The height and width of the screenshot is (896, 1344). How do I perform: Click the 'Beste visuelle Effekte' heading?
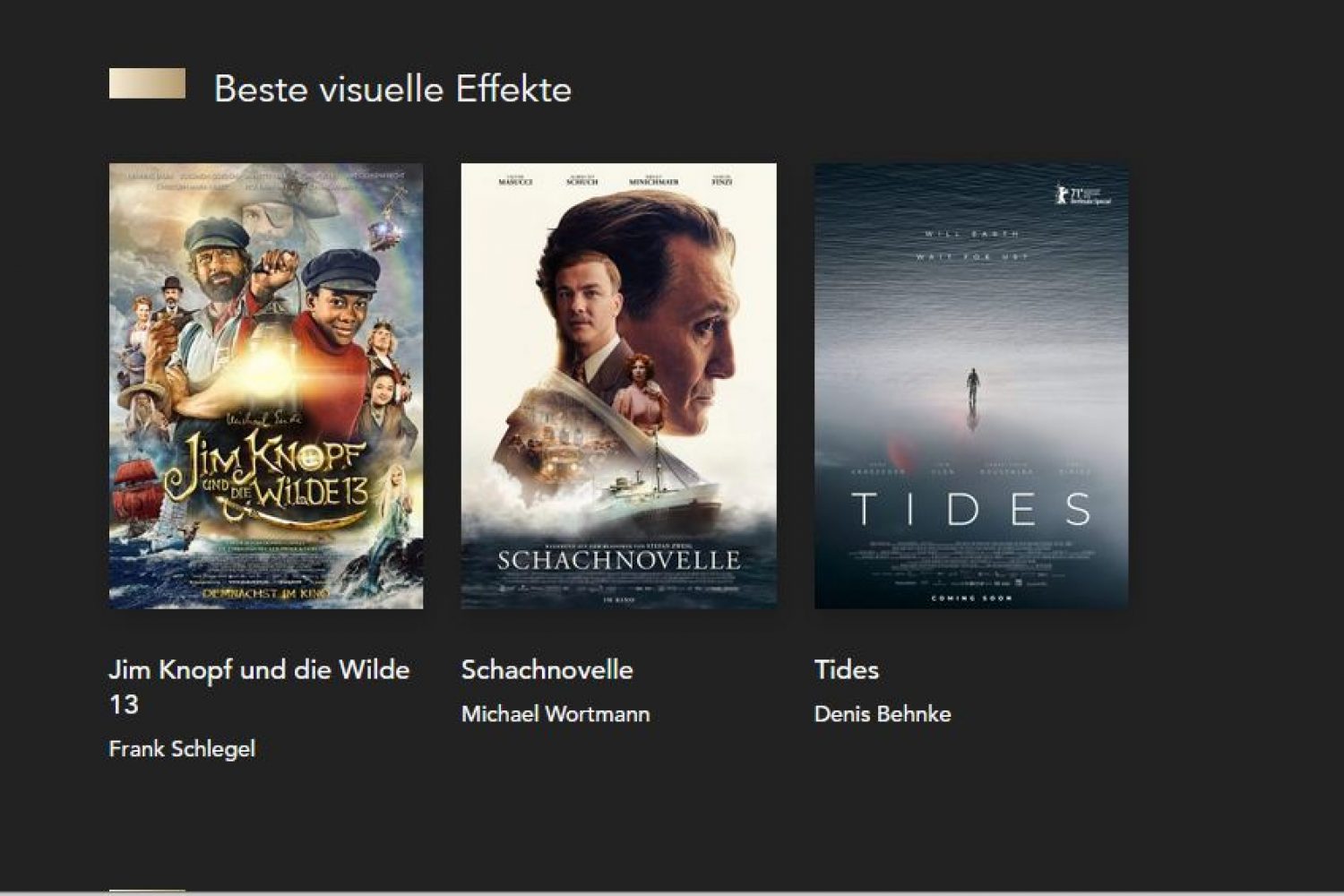[392, 90]
